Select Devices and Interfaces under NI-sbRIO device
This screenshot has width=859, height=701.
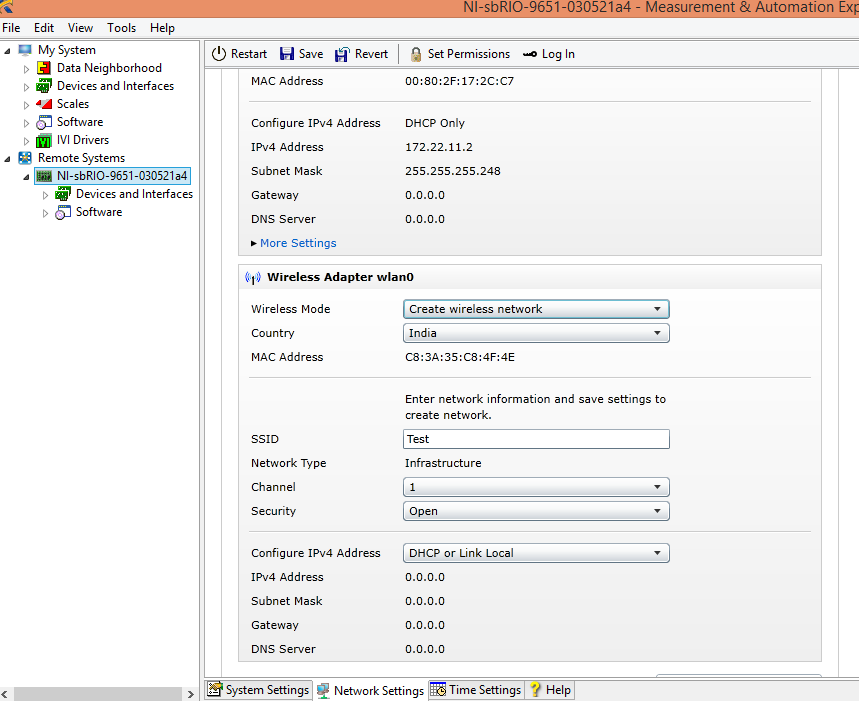[134, 194]
